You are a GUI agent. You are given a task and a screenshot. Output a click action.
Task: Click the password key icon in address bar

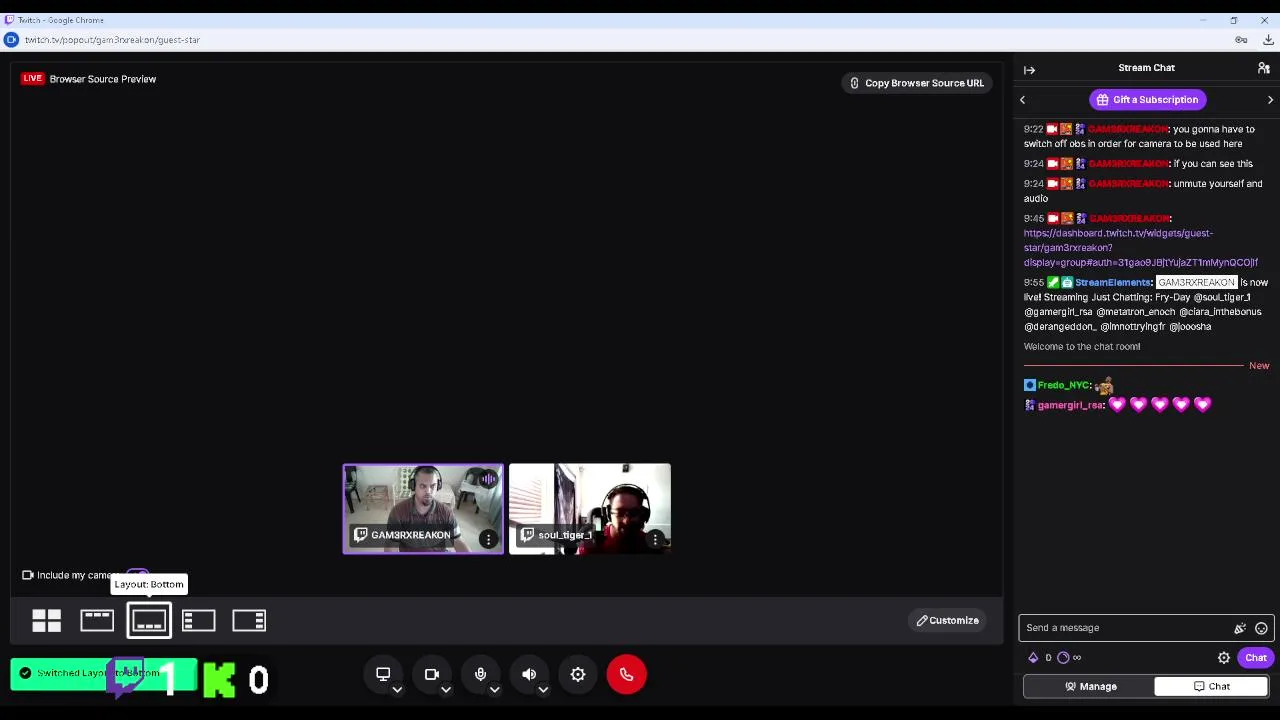pos(1241,40)
